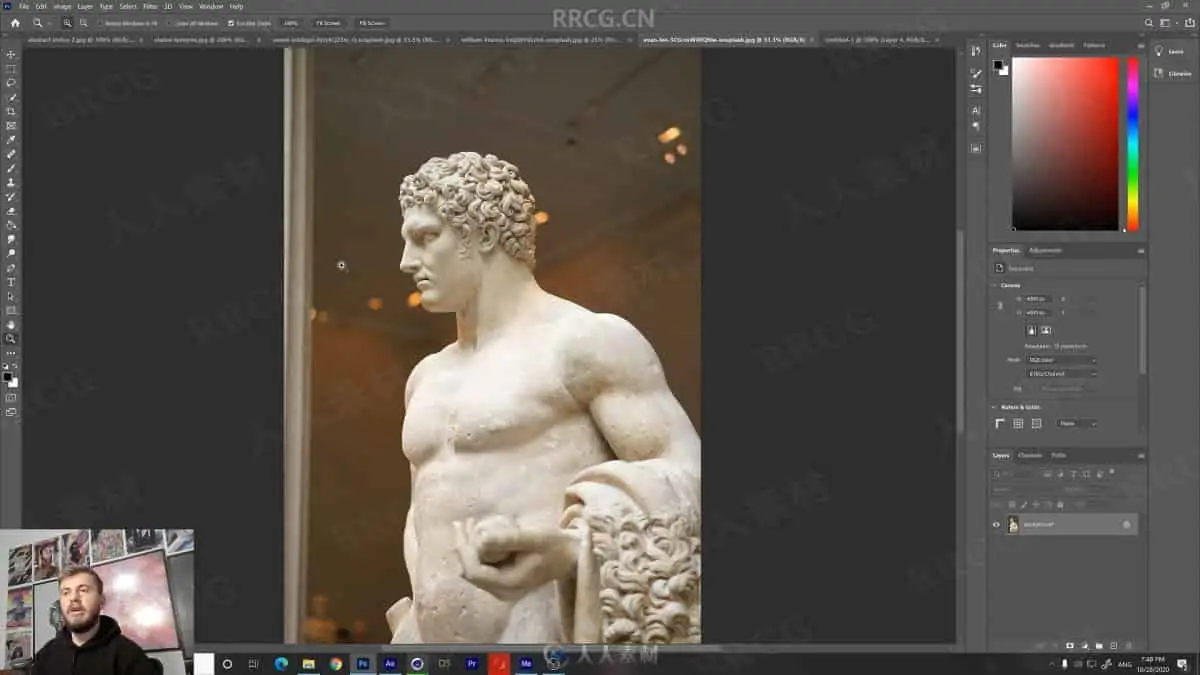Hide the Background layer with eye icon

(996, 524)
